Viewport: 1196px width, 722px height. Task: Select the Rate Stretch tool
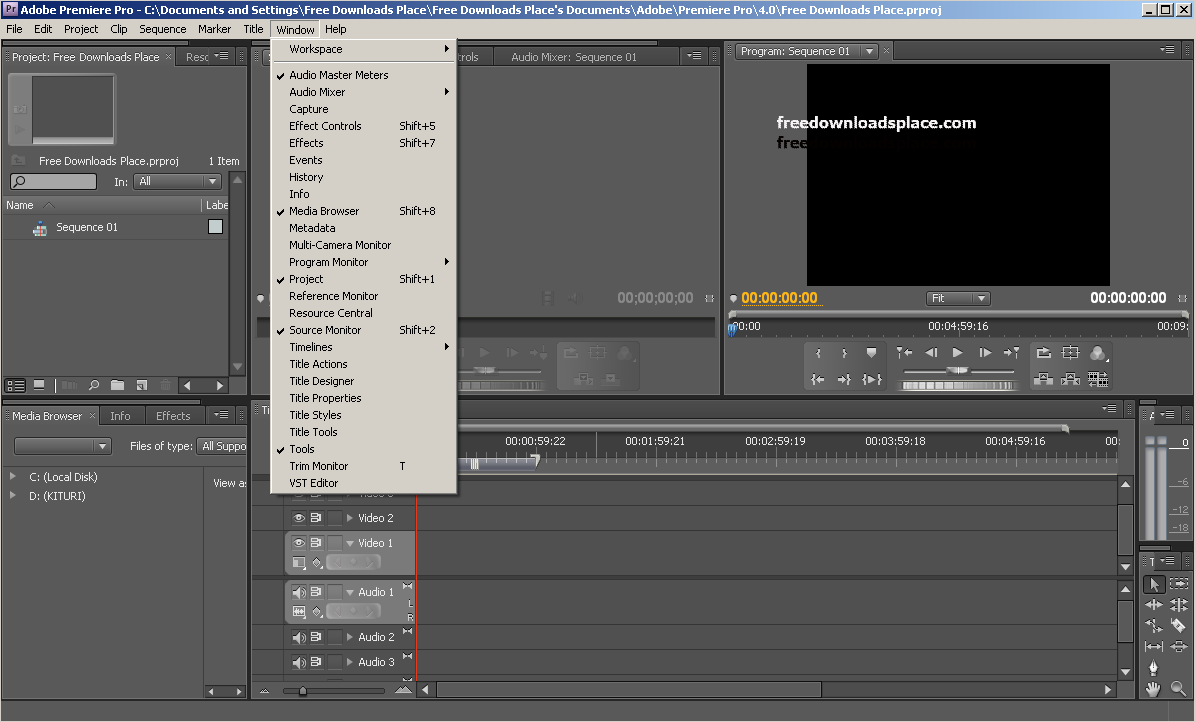(1153, 625)
